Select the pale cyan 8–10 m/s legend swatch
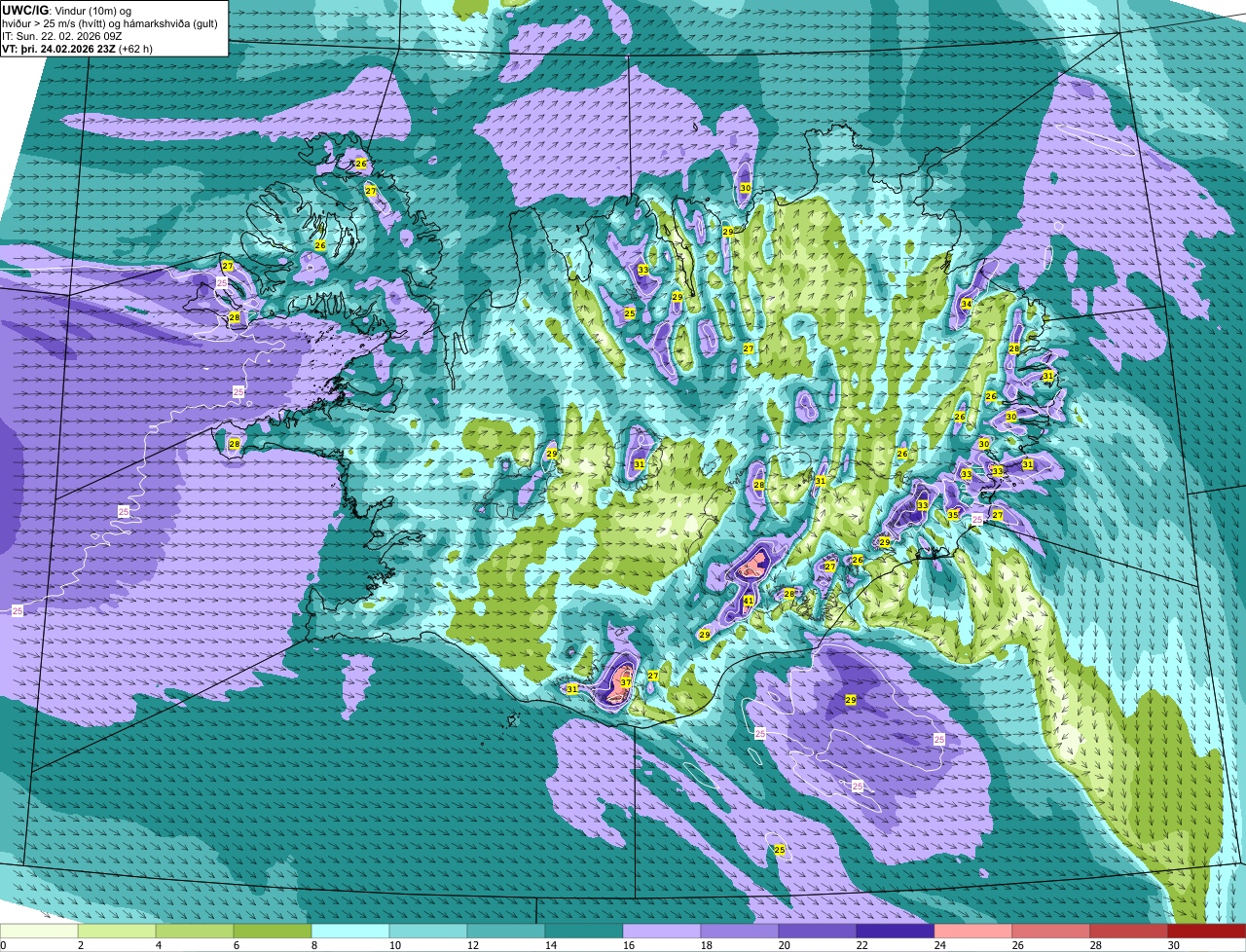 tap(350, 931)
